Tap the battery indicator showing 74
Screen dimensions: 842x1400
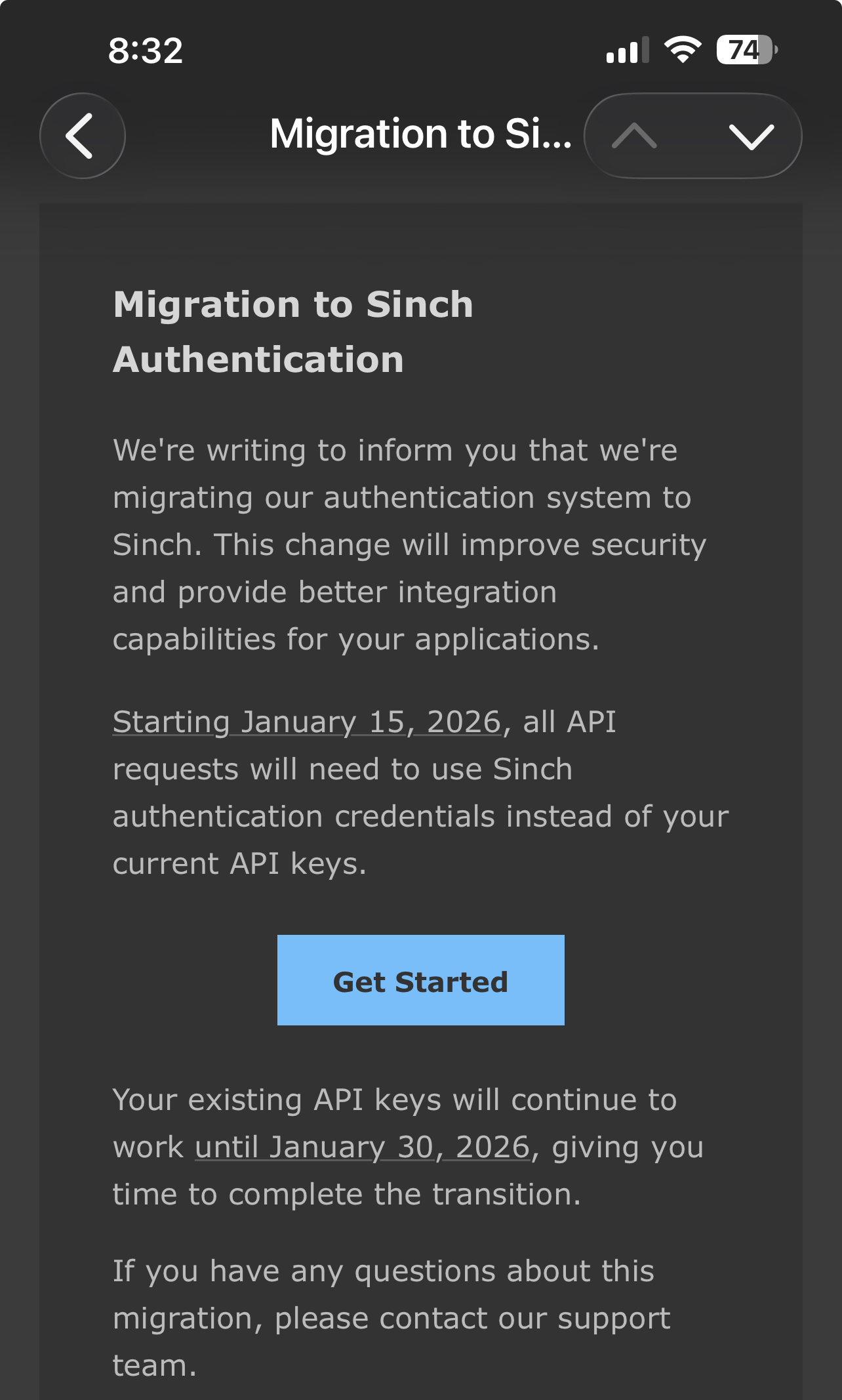pos(746,50)
